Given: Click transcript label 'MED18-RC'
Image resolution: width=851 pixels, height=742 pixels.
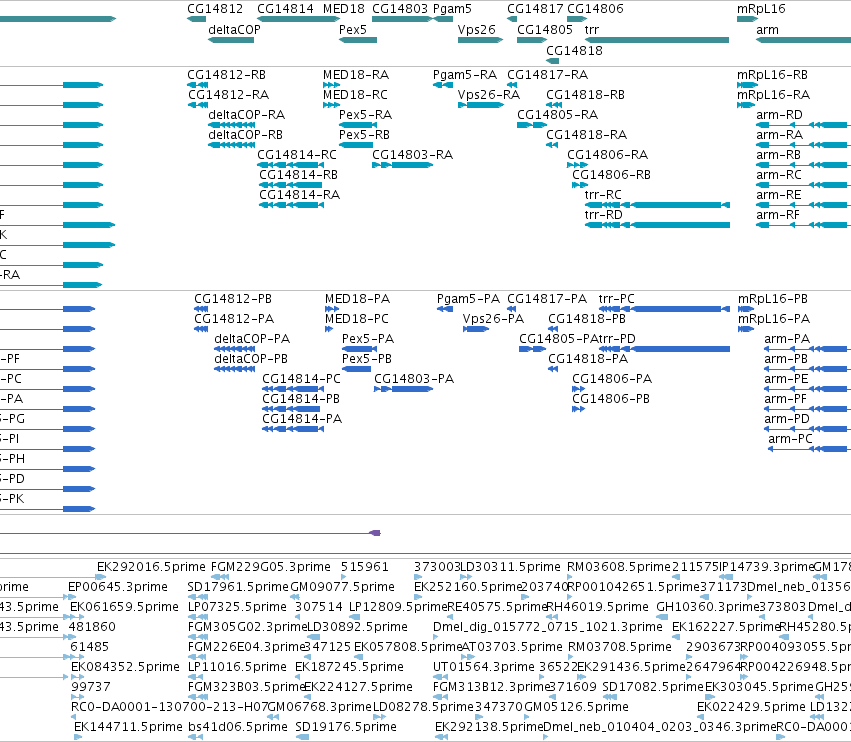Looking at the screenshot, I should pos(355,94).
